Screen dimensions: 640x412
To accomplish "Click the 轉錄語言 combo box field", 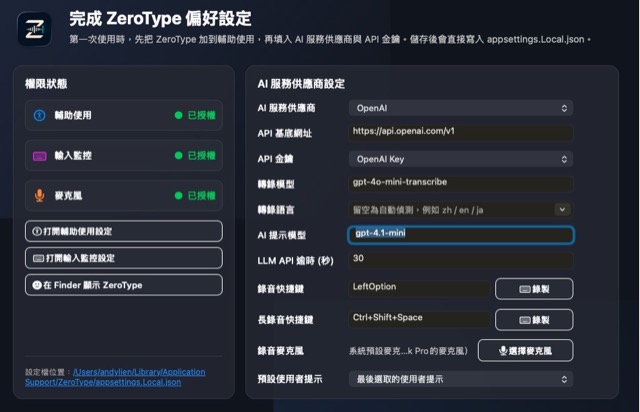I will [x=461, y=210].
